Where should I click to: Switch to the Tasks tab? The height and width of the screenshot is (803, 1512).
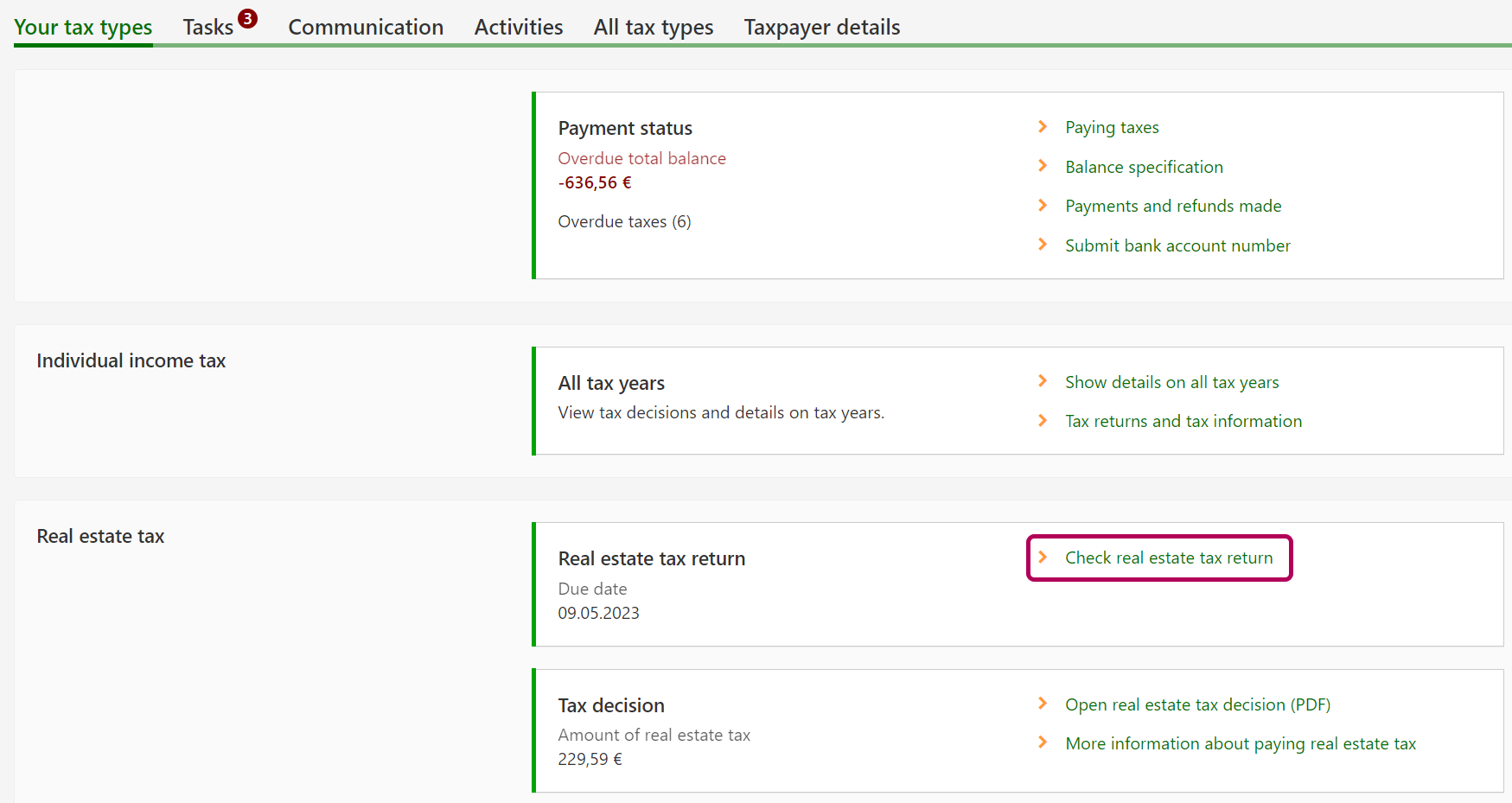(x=207, y=28)
